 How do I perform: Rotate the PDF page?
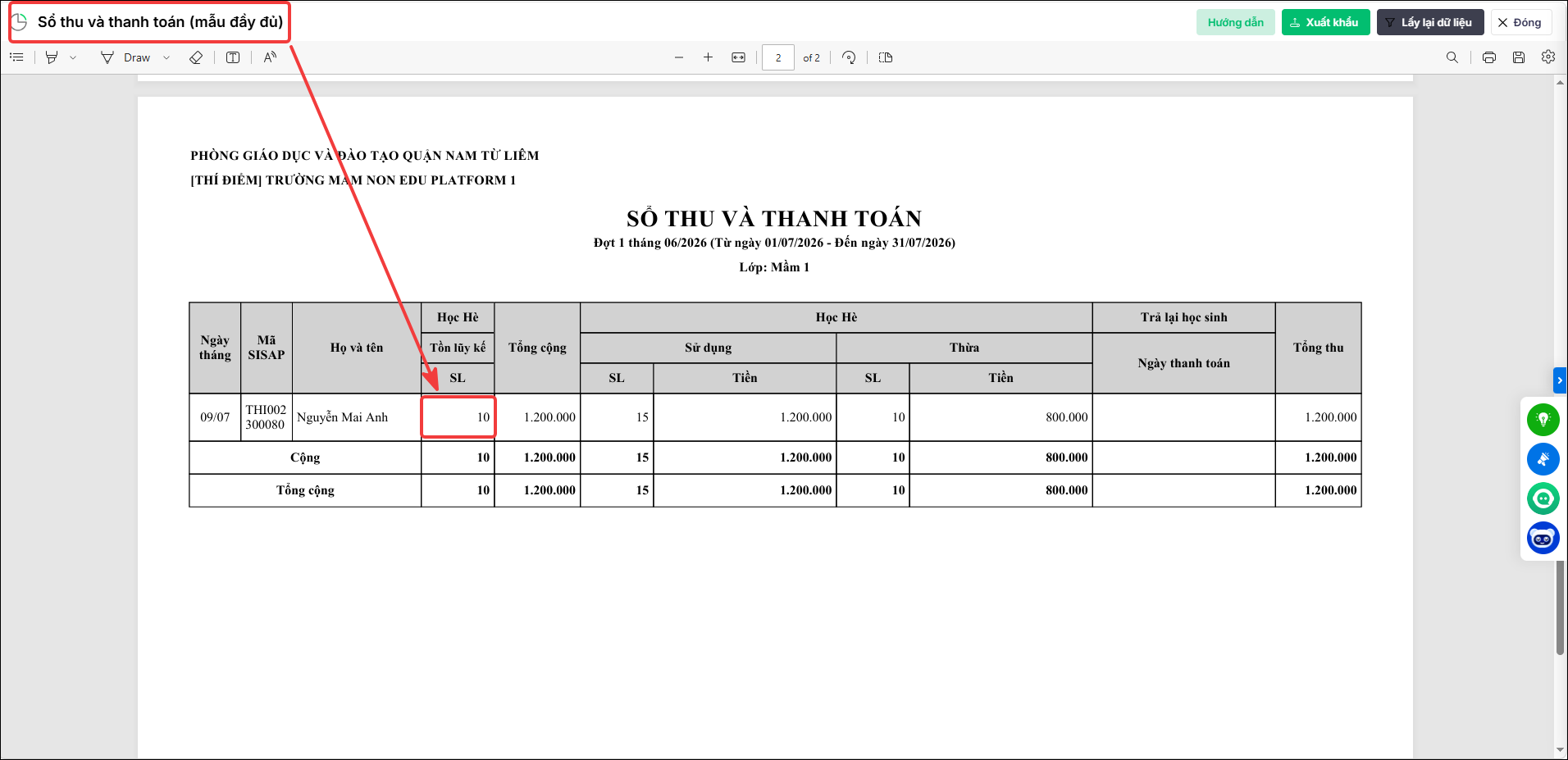click(x=850, y=57)
